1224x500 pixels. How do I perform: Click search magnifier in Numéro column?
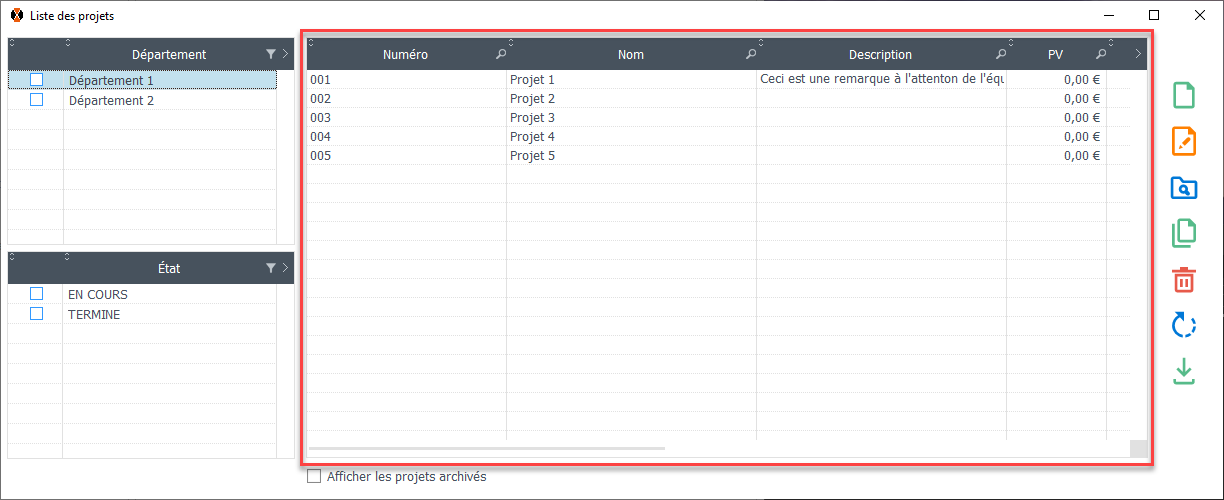500,54
